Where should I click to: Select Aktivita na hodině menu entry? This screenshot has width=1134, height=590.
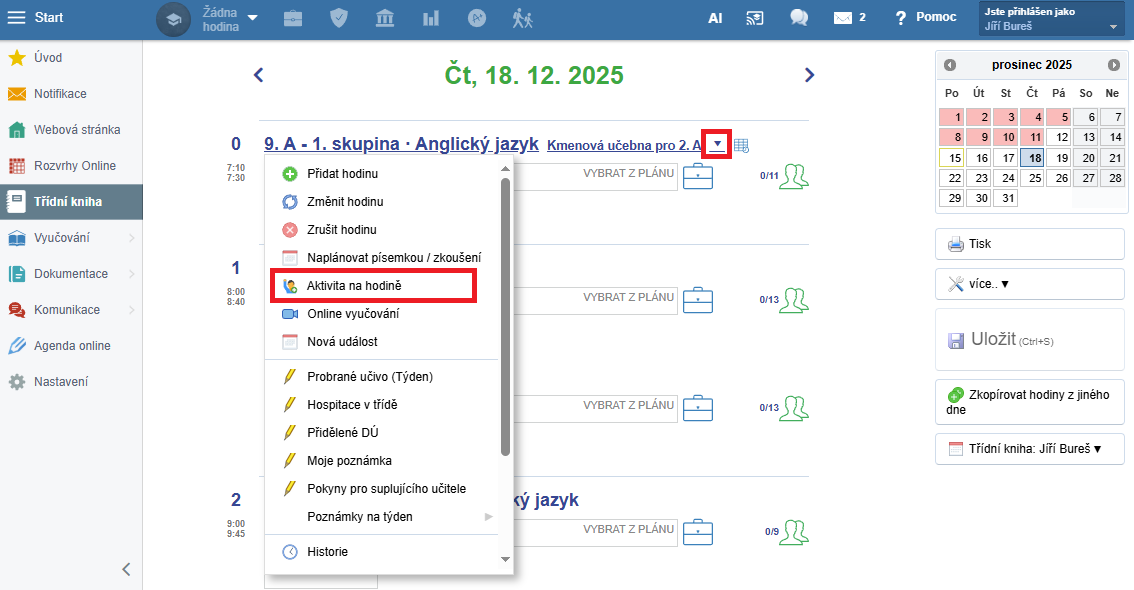[x=354, y=286]
